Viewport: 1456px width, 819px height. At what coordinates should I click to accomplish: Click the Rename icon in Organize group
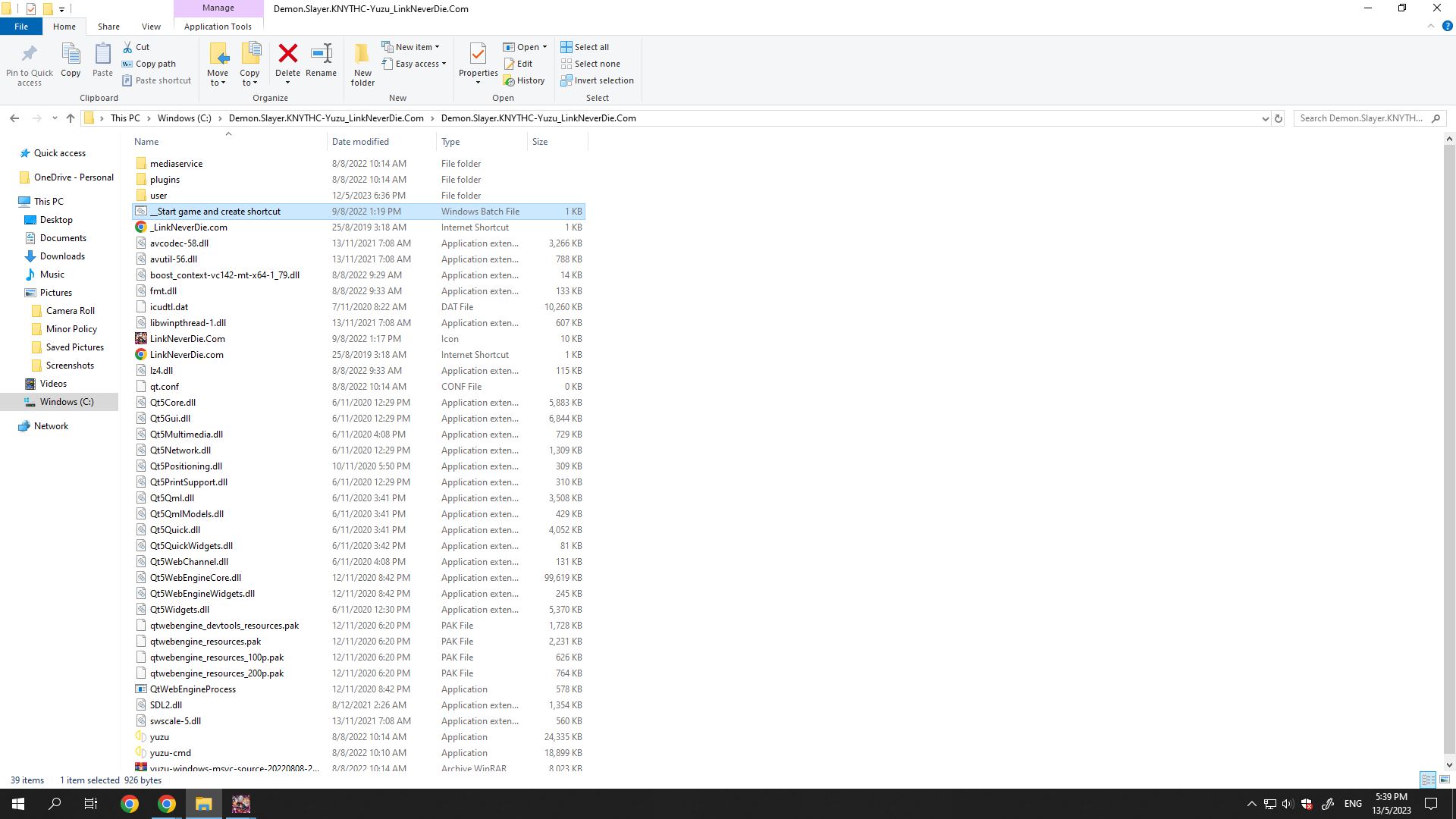[321, 54]
